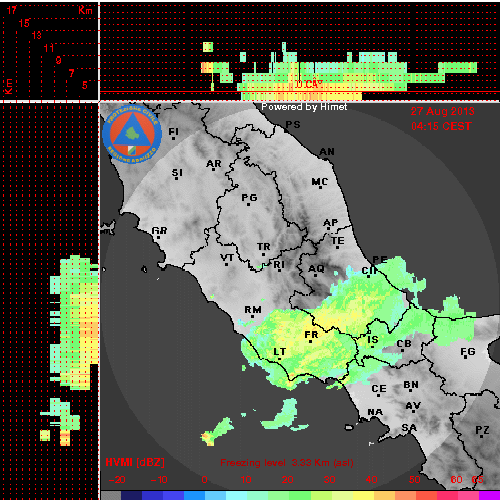Image resolution: width=500 pixels, height=500 pixels.
Task: Click the time stamp '04:15 CEST'
Action: pyautogui.click(x=441, y=126)
